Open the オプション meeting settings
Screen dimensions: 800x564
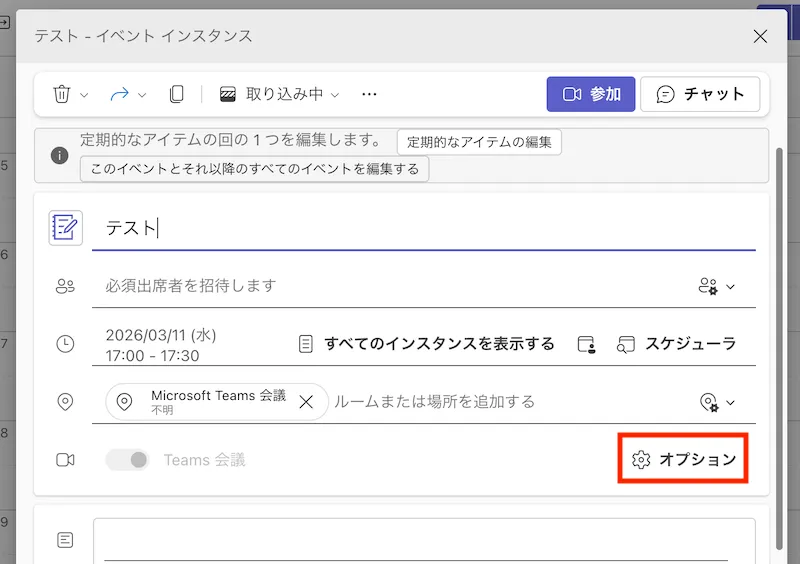[x=684, y=460]
